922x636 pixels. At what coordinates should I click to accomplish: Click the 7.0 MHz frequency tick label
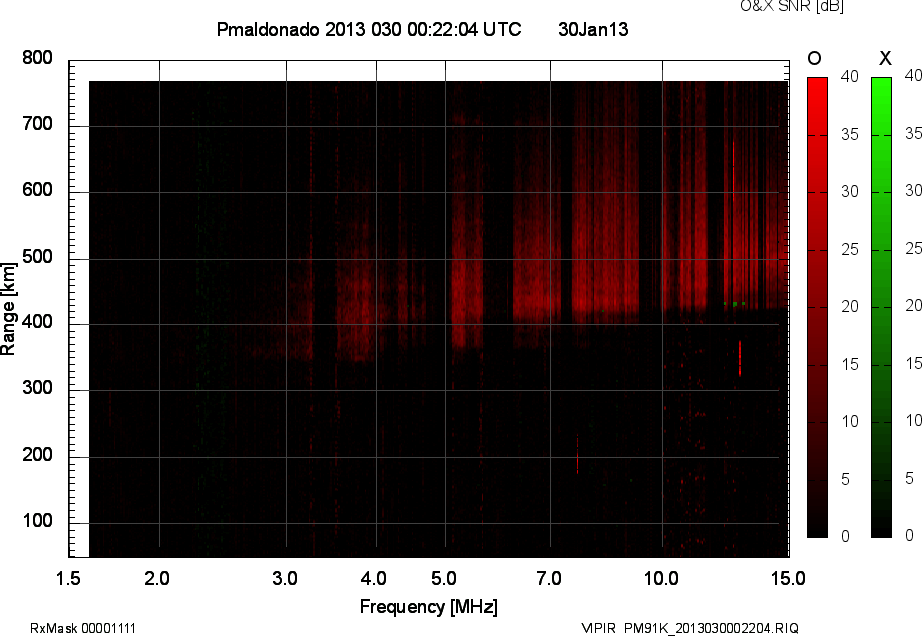coord(549,578)
